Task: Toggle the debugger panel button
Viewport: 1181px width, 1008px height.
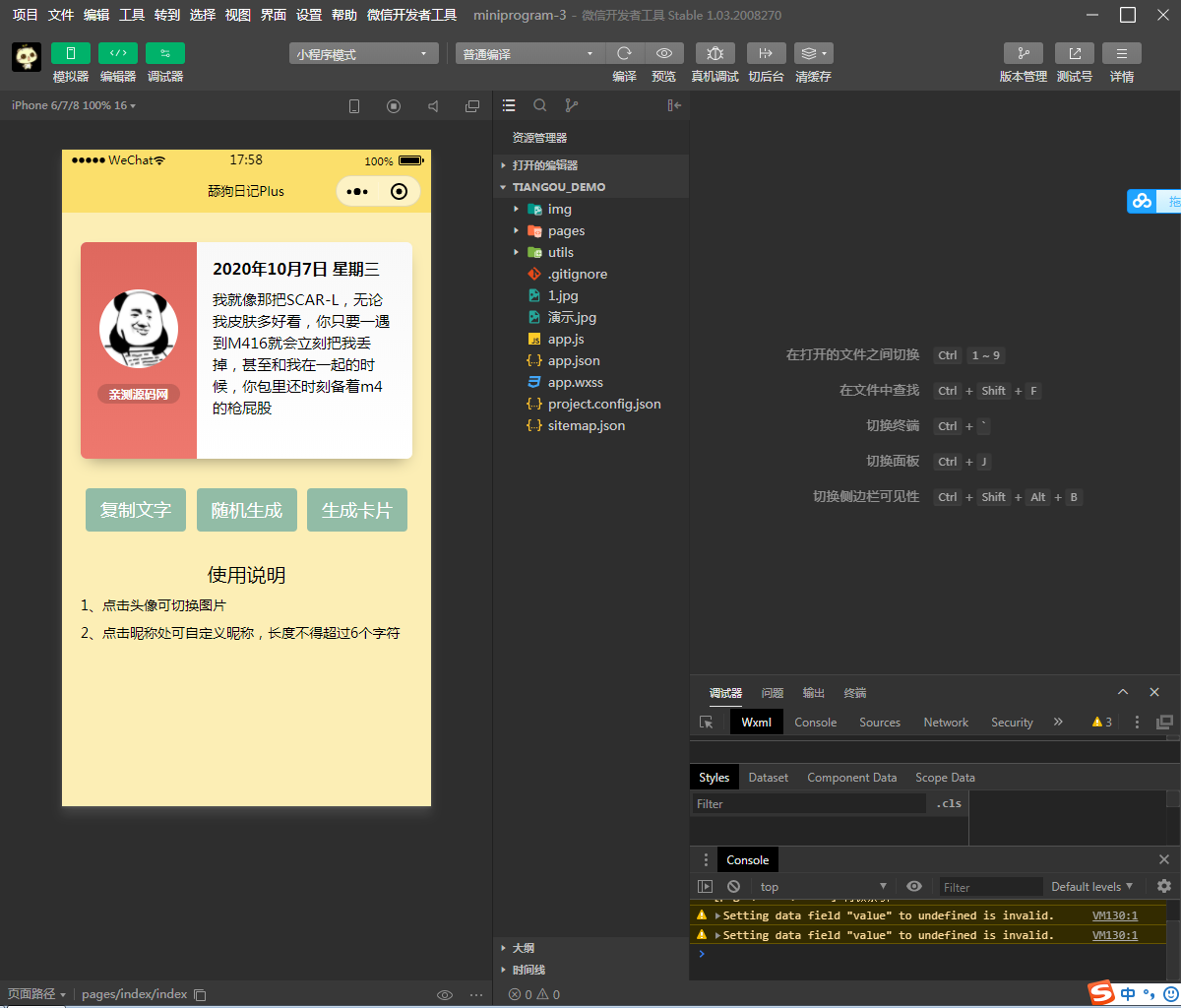Action: coord(164,53)
